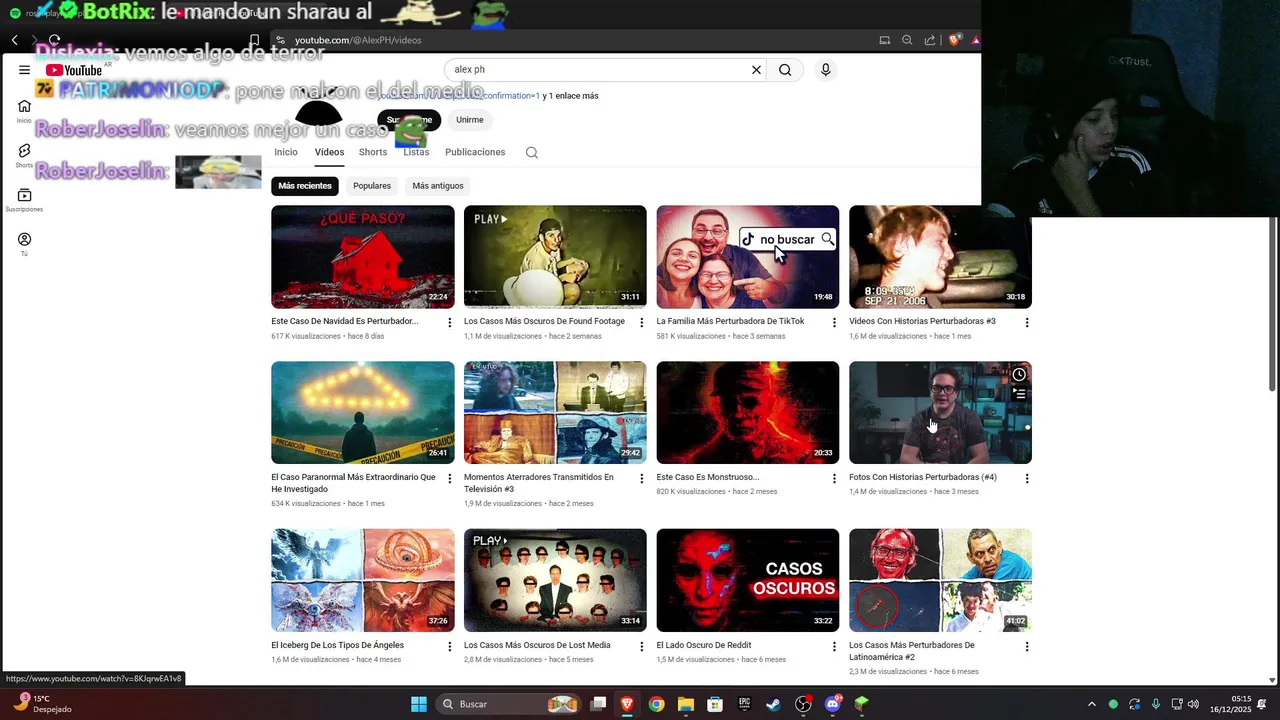
Task: Go back in the browser
Action: [x=14, y=40]
